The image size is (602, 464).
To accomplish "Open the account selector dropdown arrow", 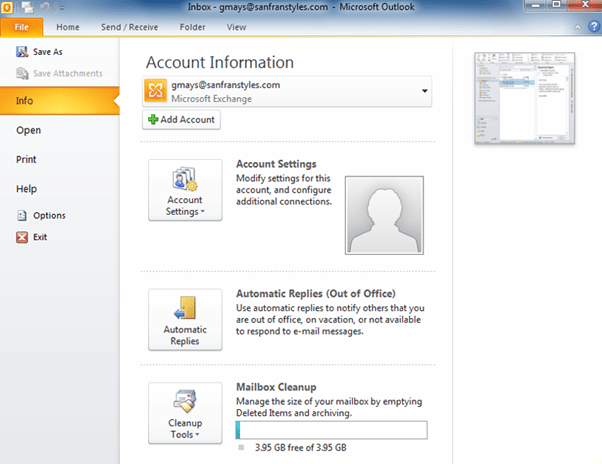I will [x=425, y=92].
